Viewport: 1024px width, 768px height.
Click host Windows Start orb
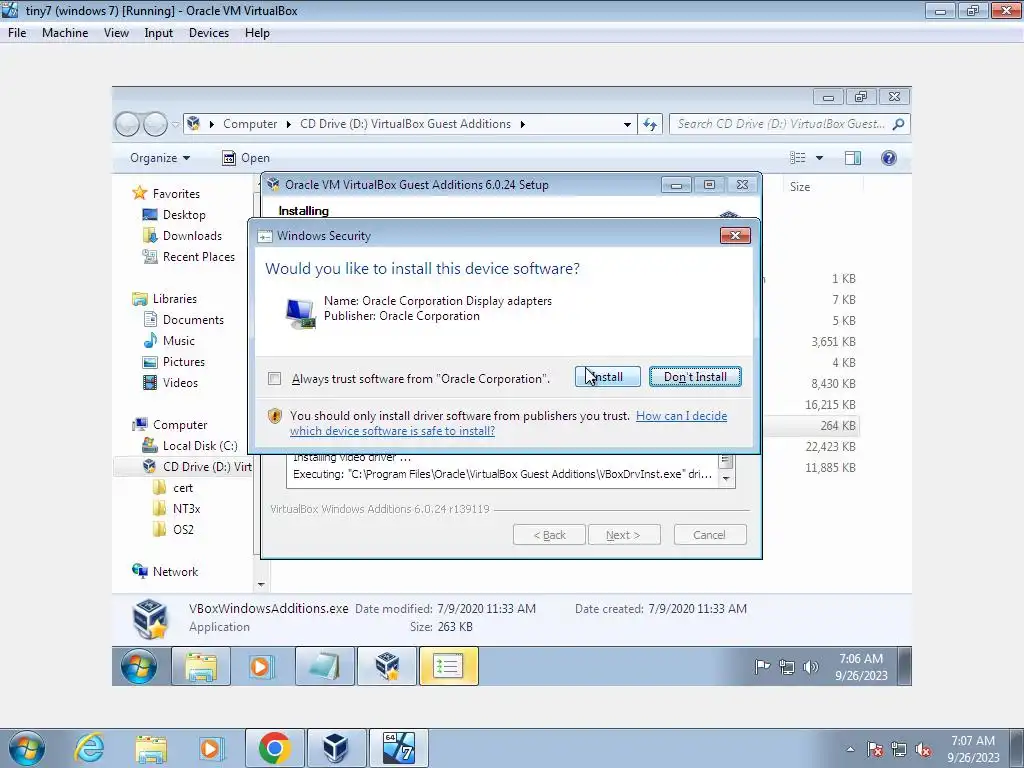(x=27, y=748)
